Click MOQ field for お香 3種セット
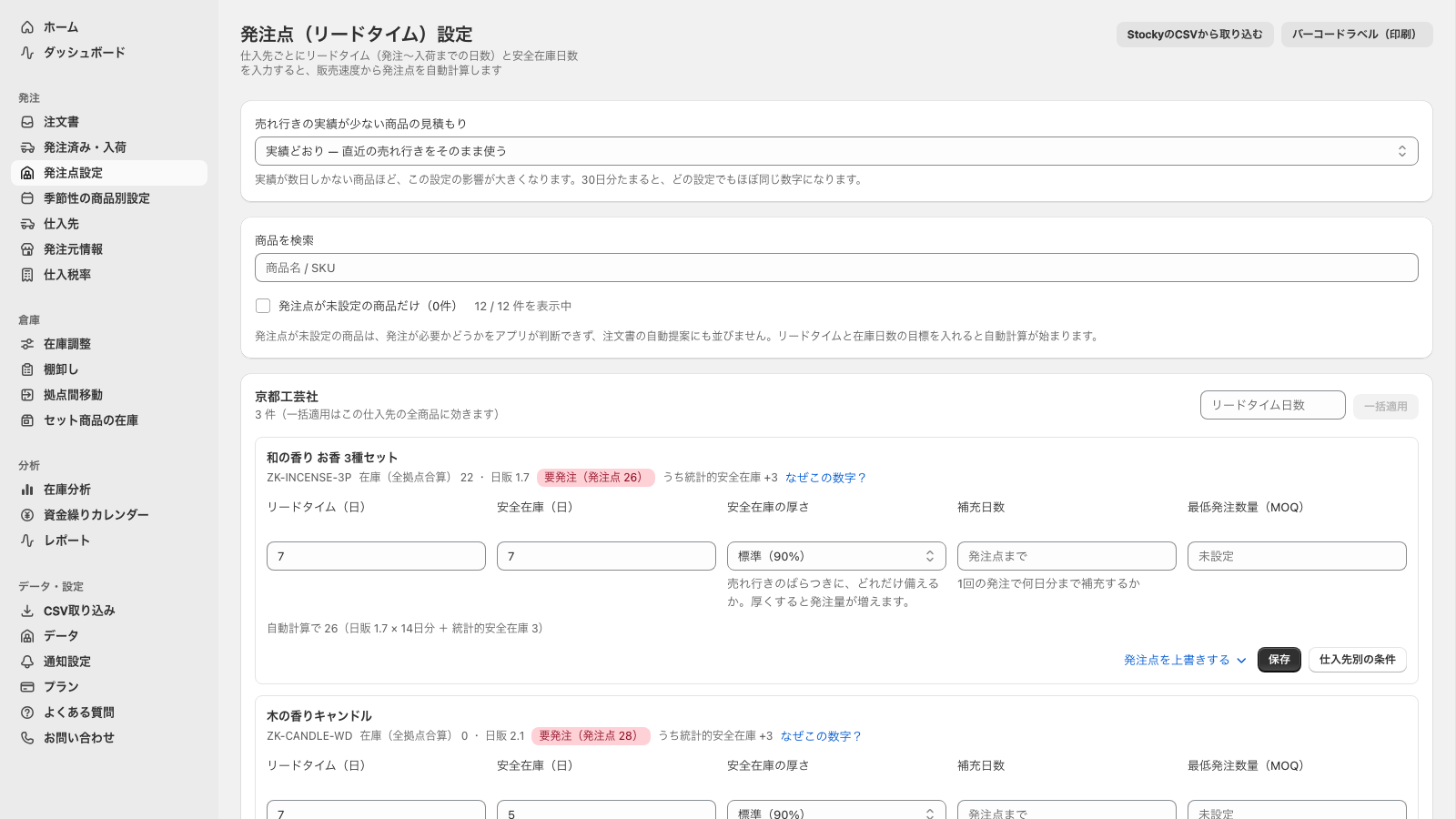This screenshot has width=1456, height=819. tap(1297, 556)
